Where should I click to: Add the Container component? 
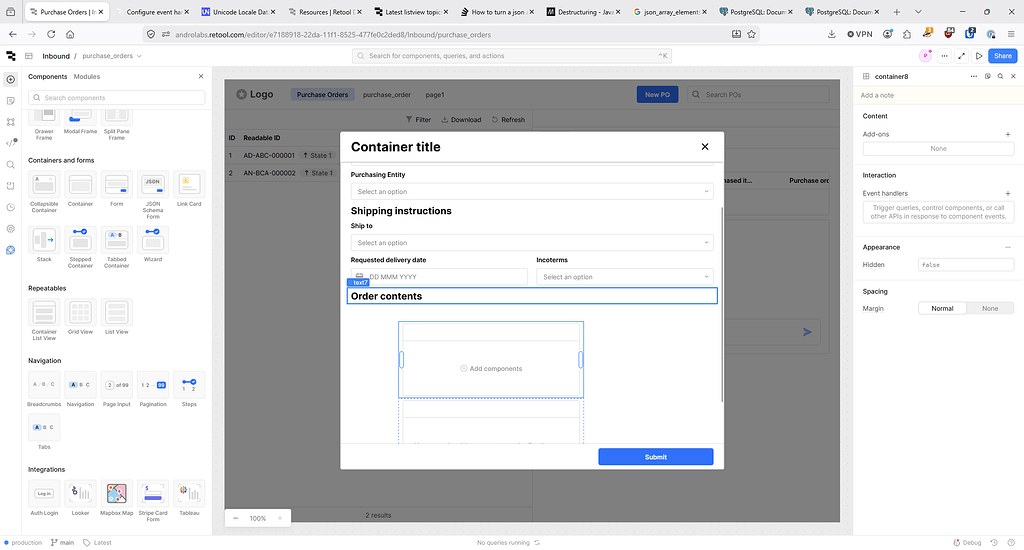(80, 189)
